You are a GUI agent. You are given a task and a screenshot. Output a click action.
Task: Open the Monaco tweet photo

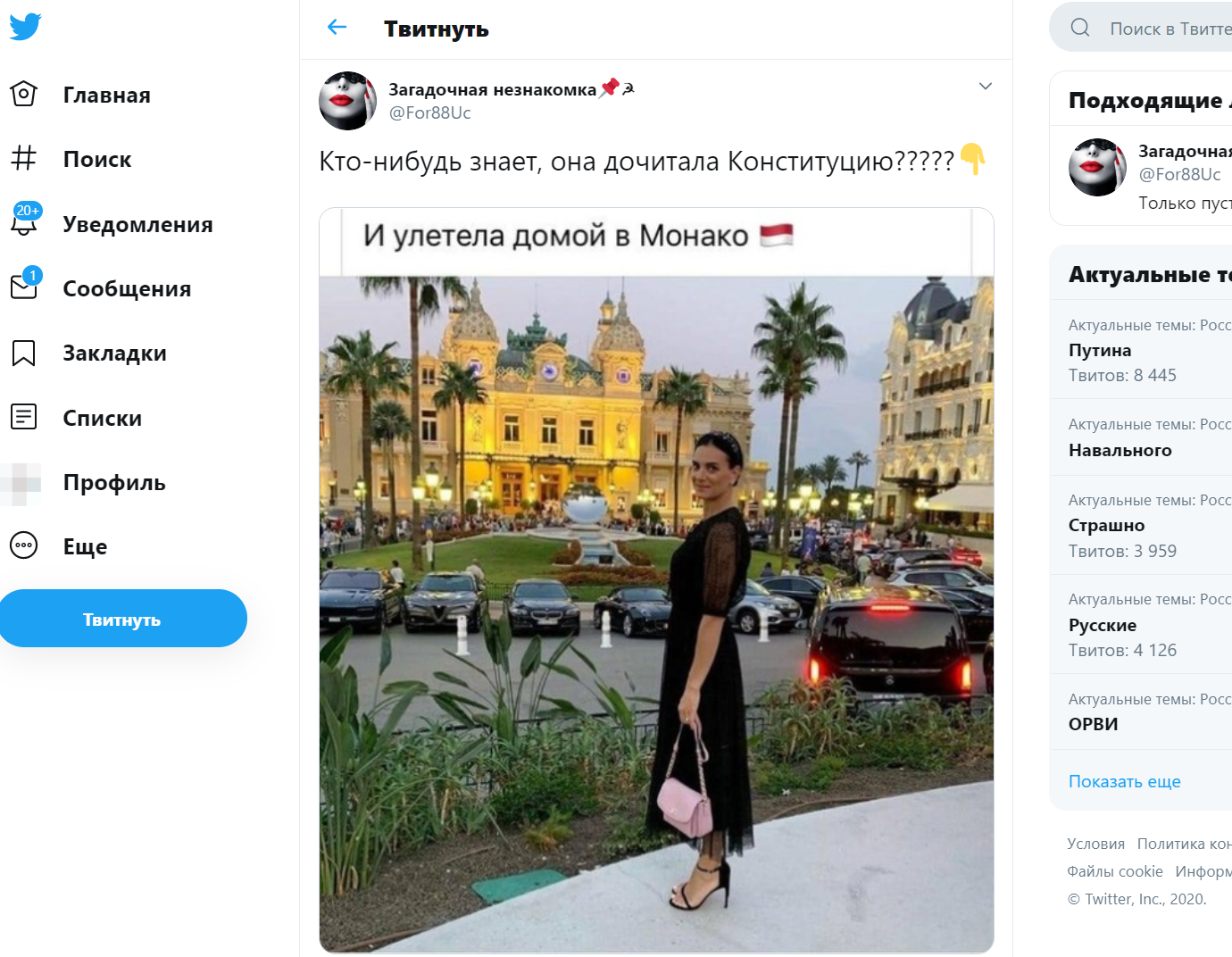pyautogui.click(x=656, y=580)
